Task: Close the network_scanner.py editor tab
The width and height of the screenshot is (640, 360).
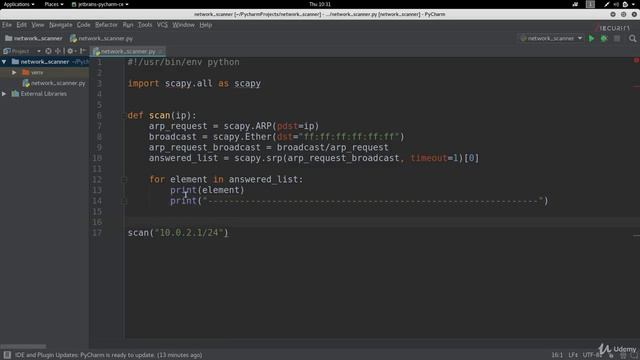Action: click(x=161, y=51)
